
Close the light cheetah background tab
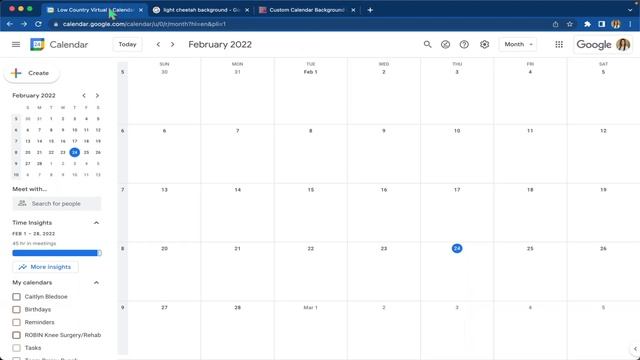pyautogui.click(x=247, y=10)
